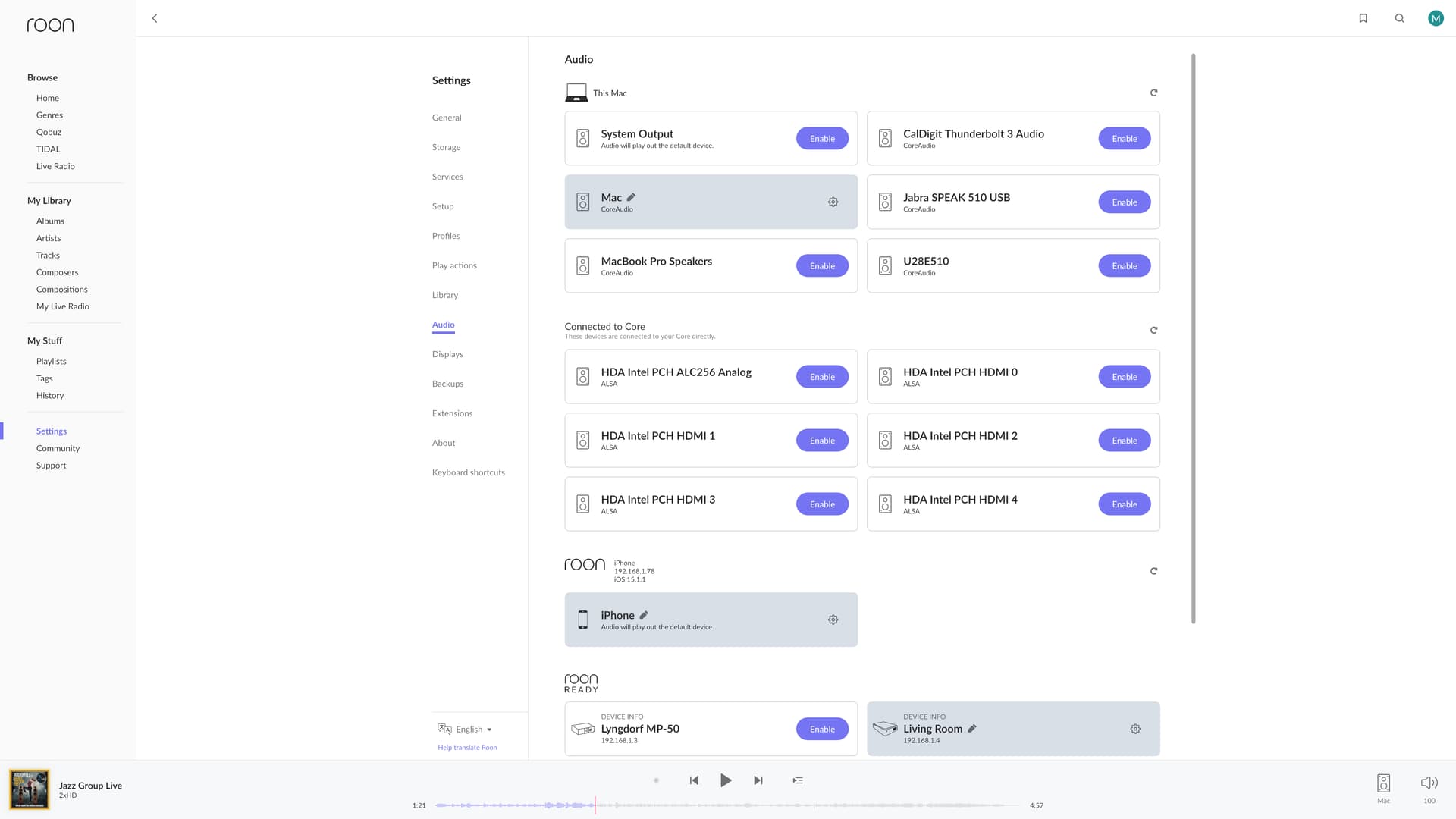The height and width of the screenshot is (819, 1456).
Task: Start playback with the play button
Action: point(726,780)
